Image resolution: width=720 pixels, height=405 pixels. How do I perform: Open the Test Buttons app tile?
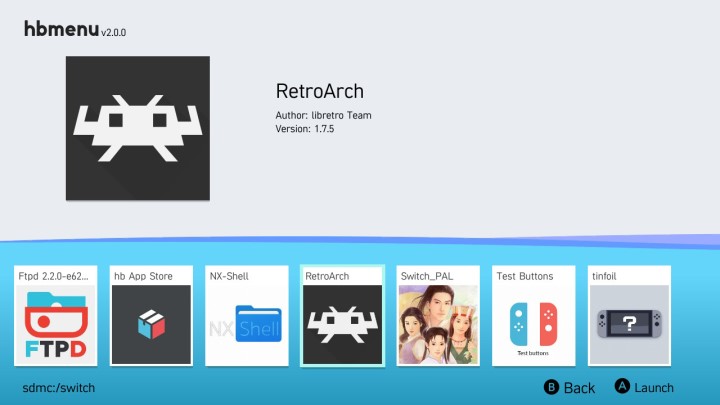534,316
